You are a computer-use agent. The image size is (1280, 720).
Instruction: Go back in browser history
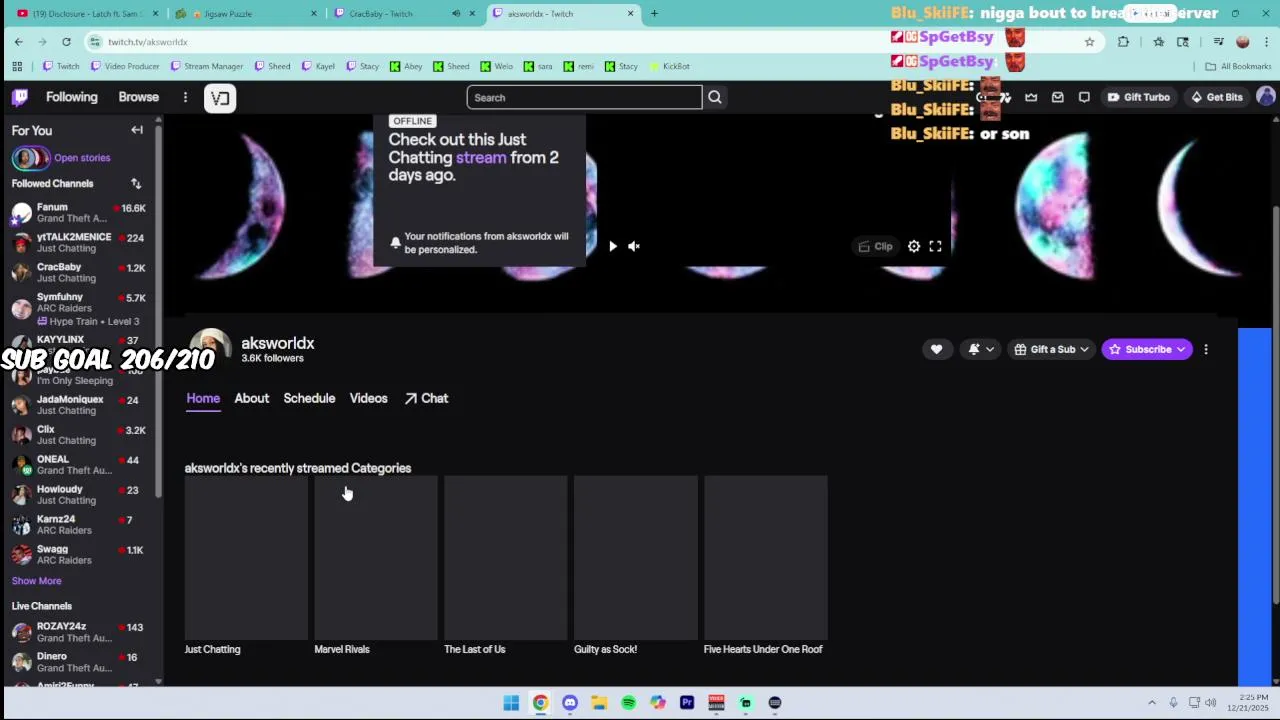click(18, 42)
